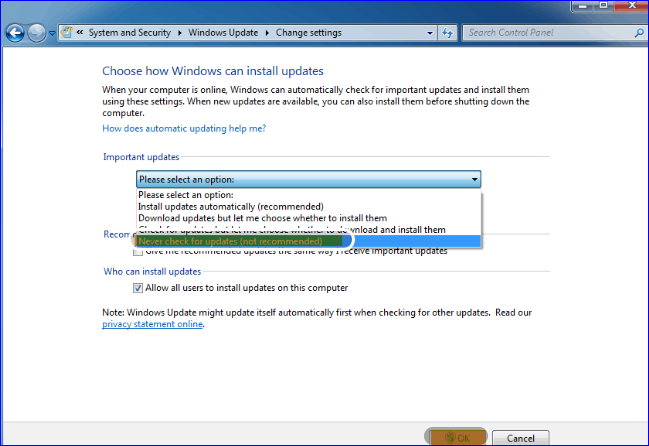Maximize the Control Panel window
The width and height of the screenshot is (649, 446).
604,6
